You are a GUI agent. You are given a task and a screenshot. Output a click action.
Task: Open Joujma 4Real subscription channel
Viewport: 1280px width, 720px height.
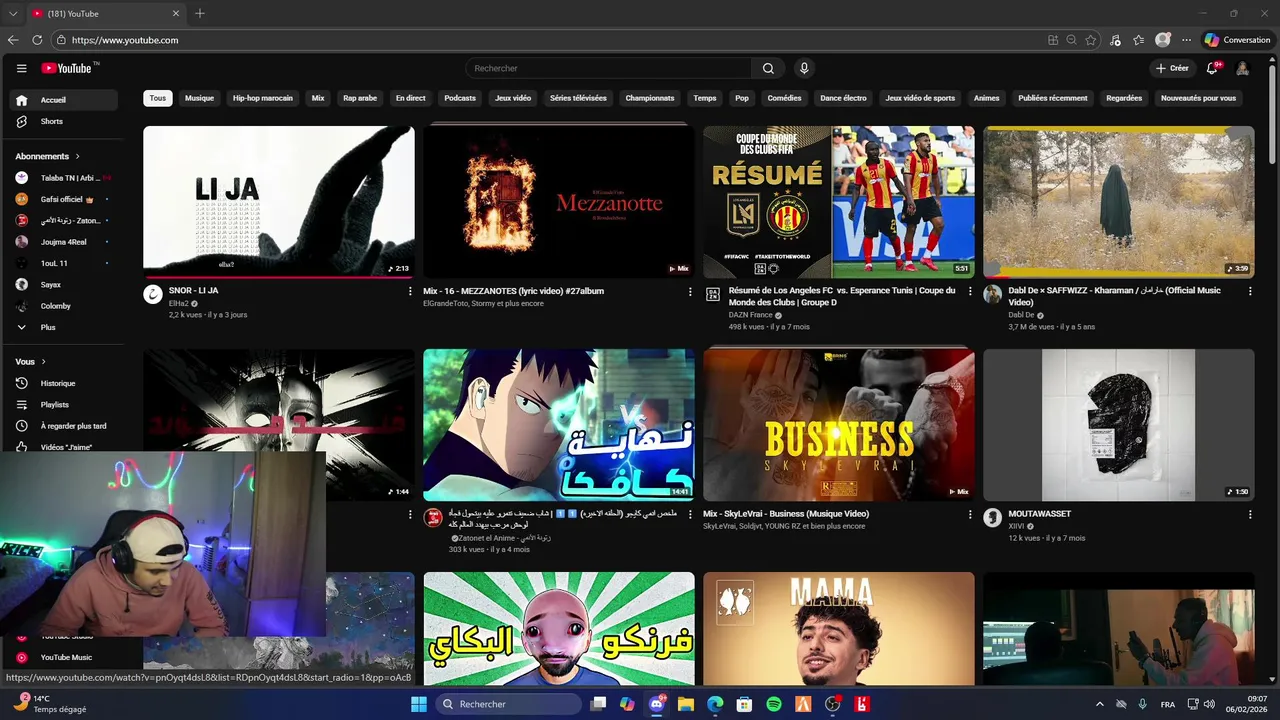(x=63, y=242)
